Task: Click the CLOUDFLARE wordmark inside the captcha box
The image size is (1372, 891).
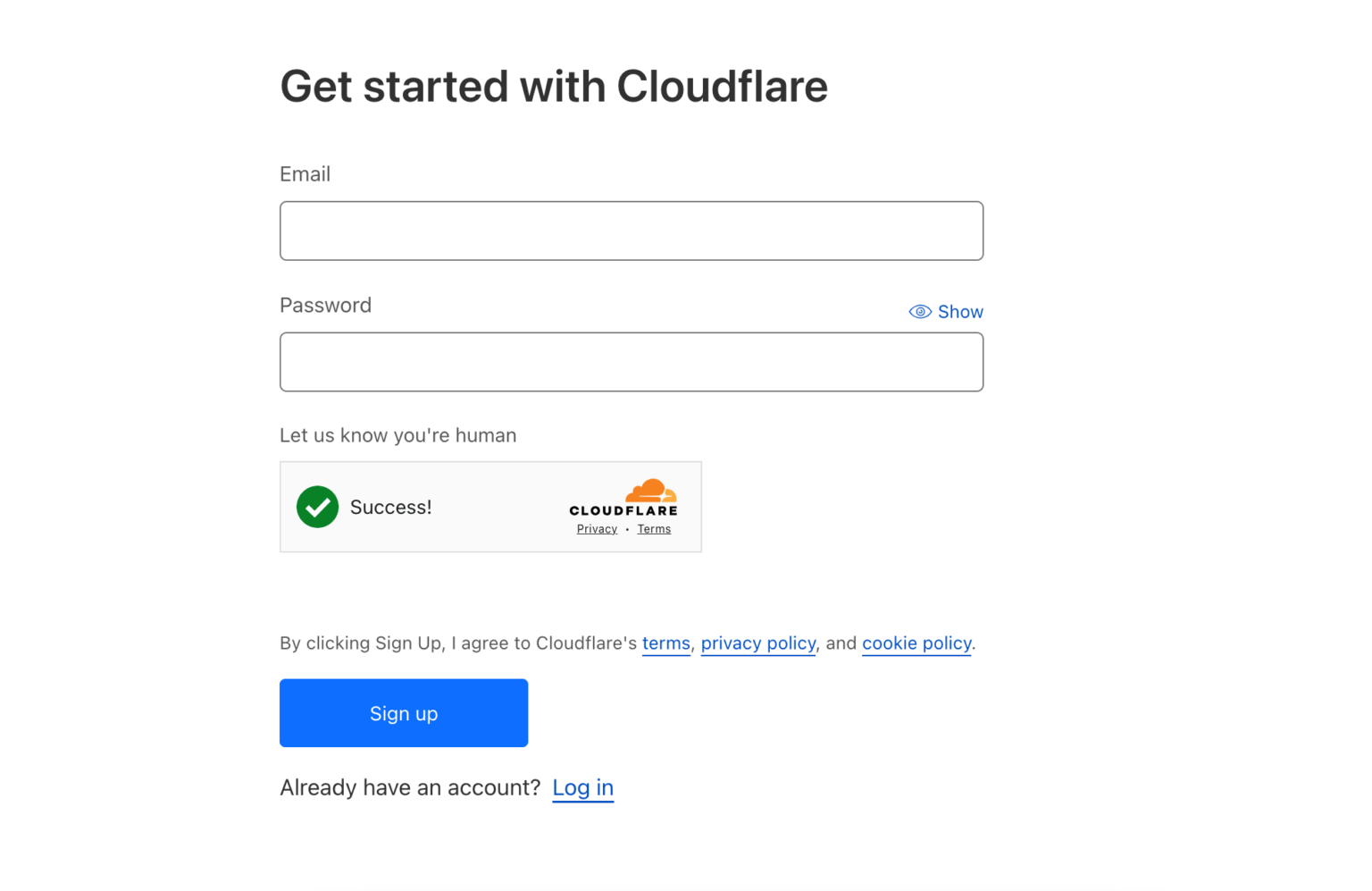Action: (x=623, y=511)
